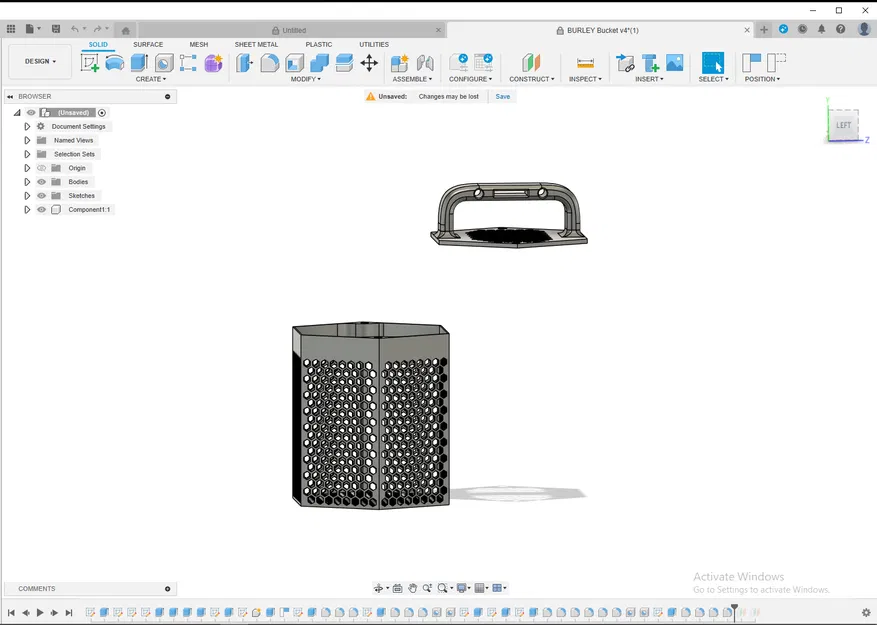Expand Selection Sets folder
877x625 pixels.
point(27,154)
